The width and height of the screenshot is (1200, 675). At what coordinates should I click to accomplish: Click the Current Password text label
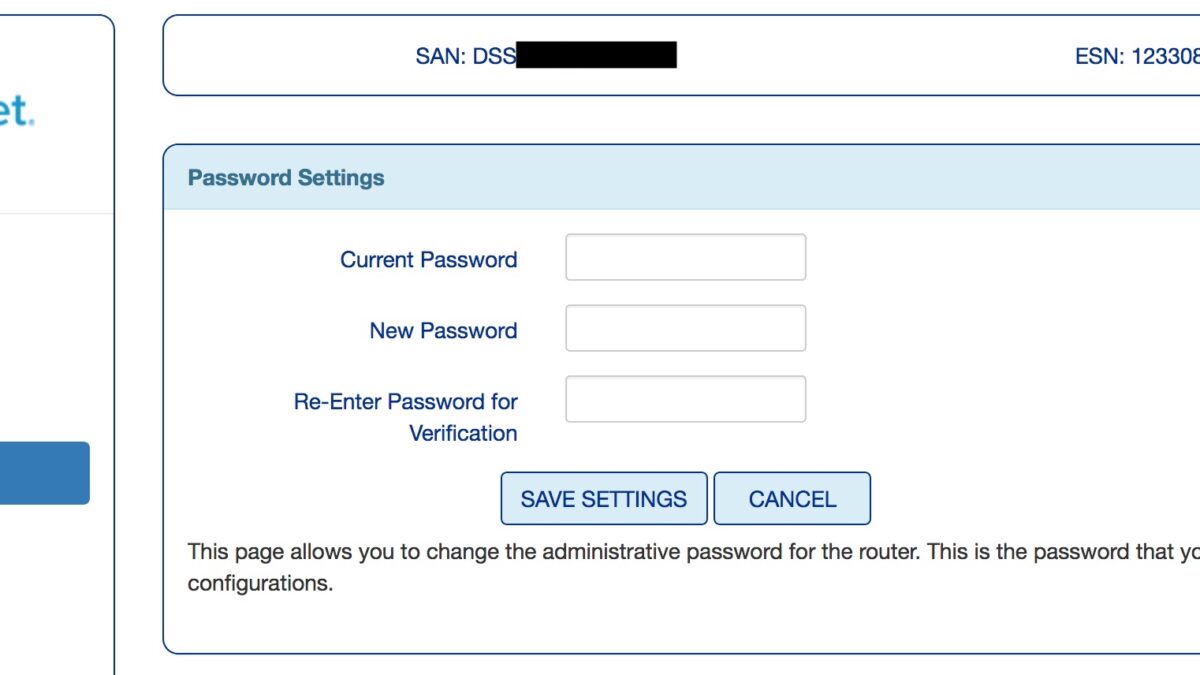tap(428, 259)
